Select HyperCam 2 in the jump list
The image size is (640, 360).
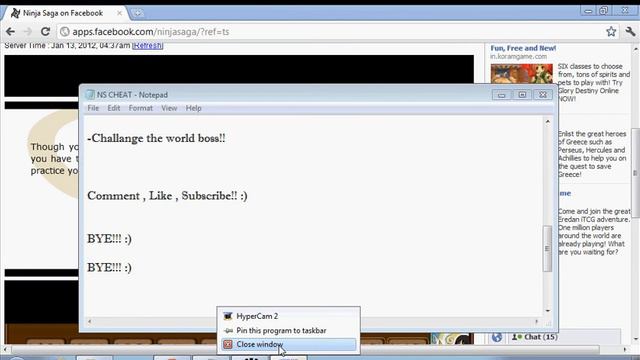click(288, 316)
